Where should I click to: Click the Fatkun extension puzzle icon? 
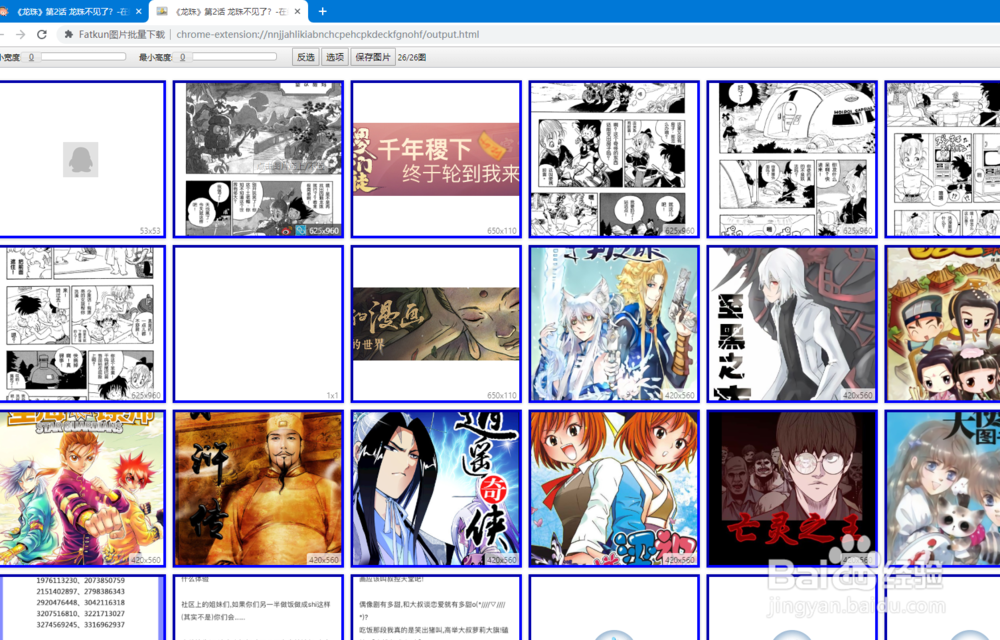[x=68, y=34]
